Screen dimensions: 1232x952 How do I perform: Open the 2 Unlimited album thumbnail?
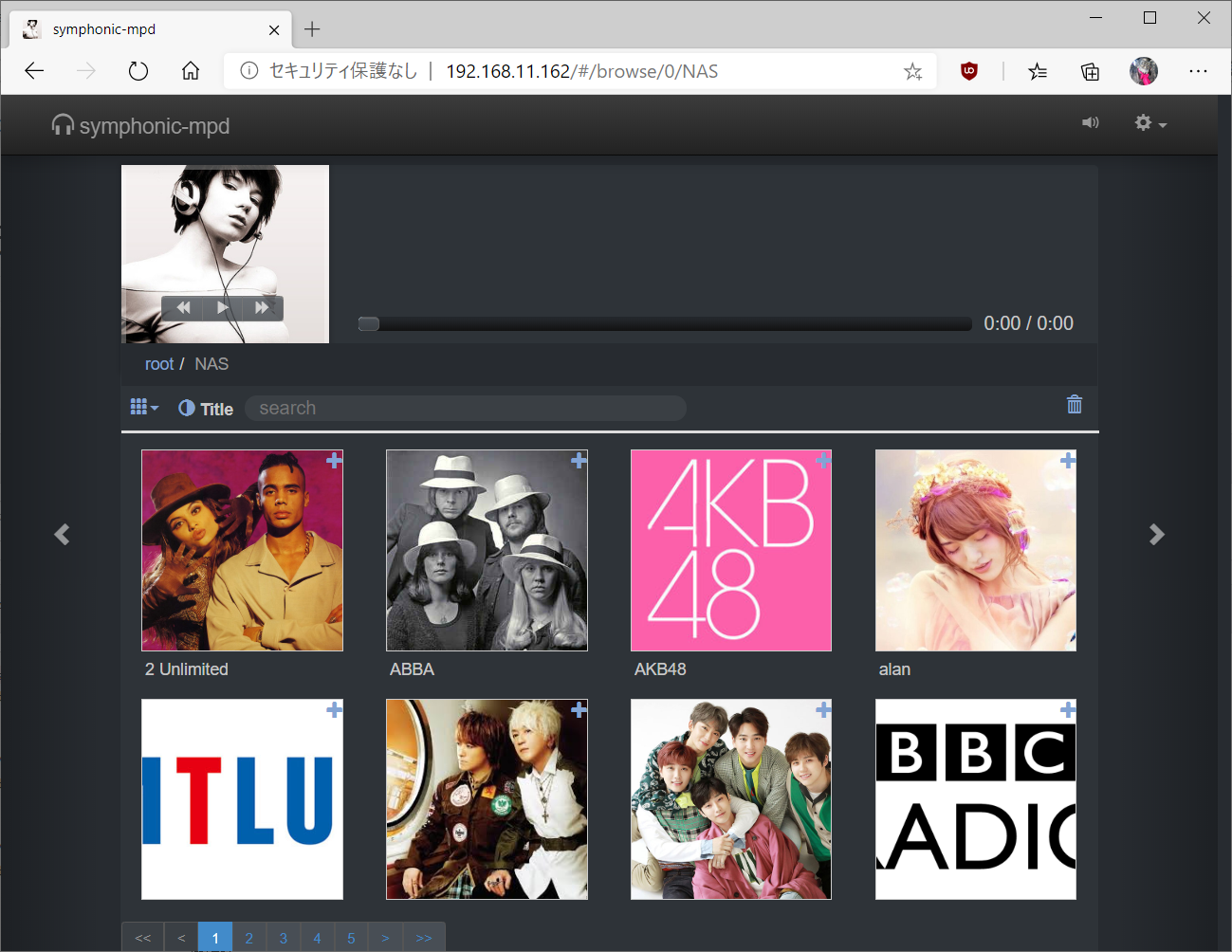(x=242, y=551)
